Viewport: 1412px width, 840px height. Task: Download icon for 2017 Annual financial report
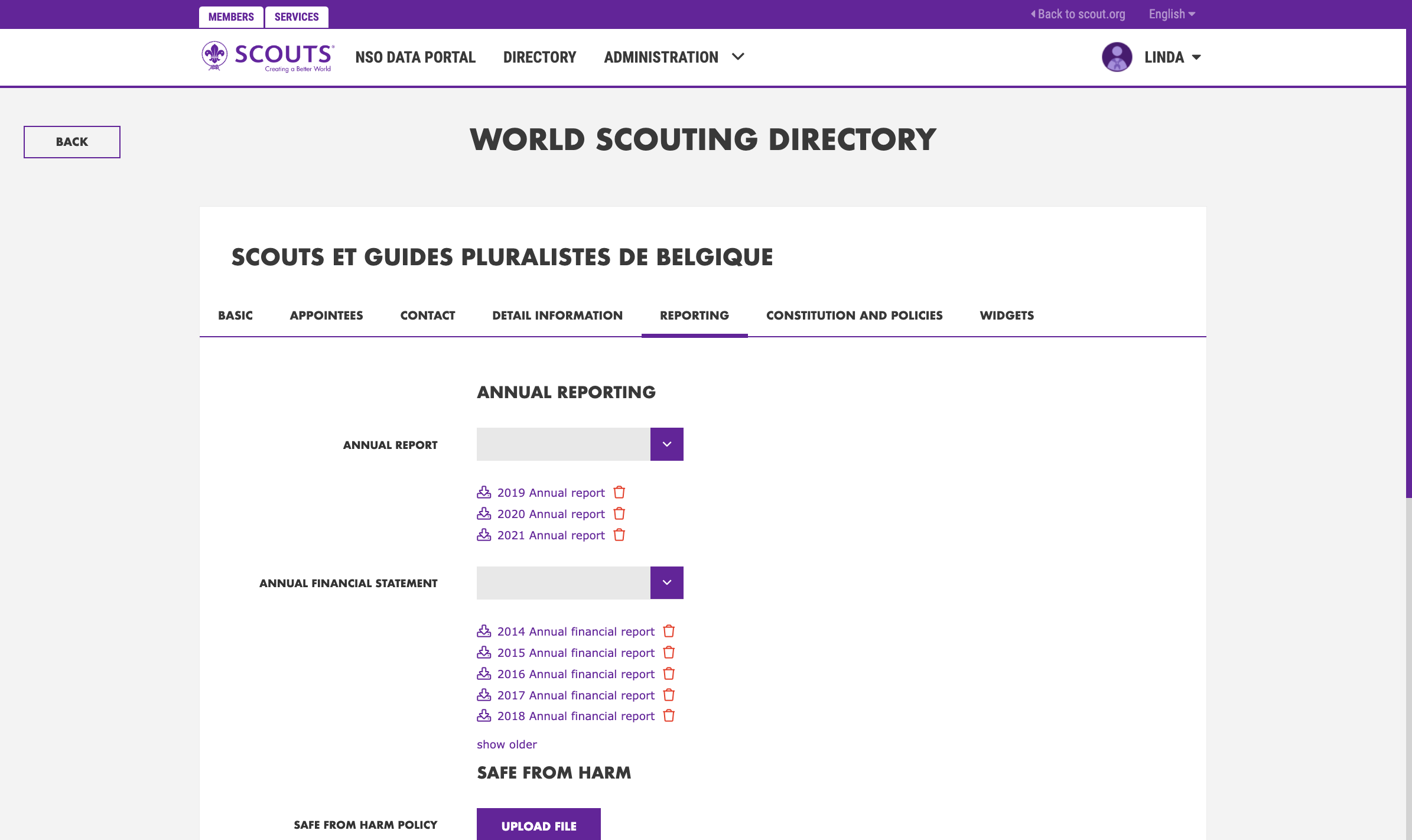[x=484, y=695]
